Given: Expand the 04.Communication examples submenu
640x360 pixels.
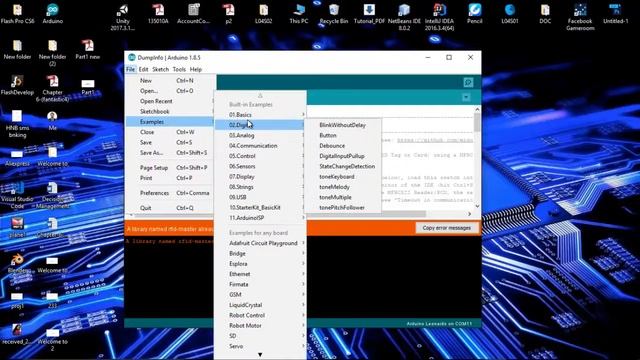Looking at the screenshot, I should [260, 146].
